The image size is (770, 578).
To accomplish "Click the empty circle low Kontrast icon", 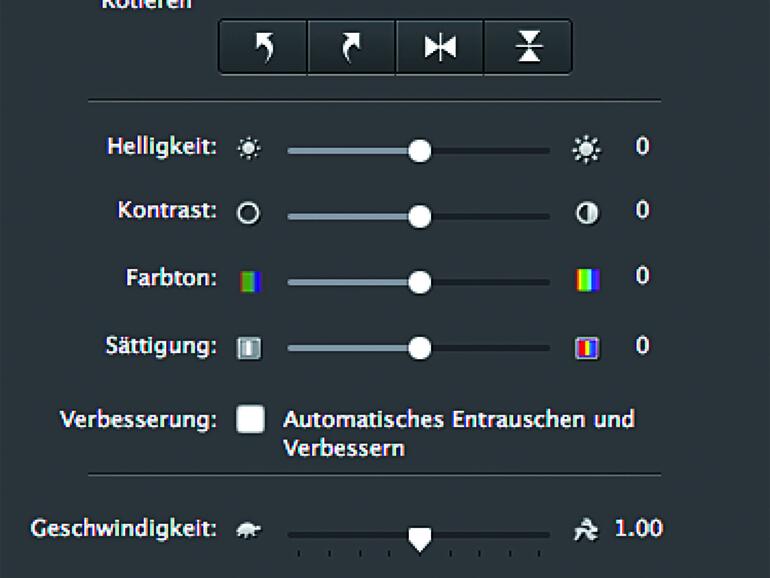I will [248, 214].
